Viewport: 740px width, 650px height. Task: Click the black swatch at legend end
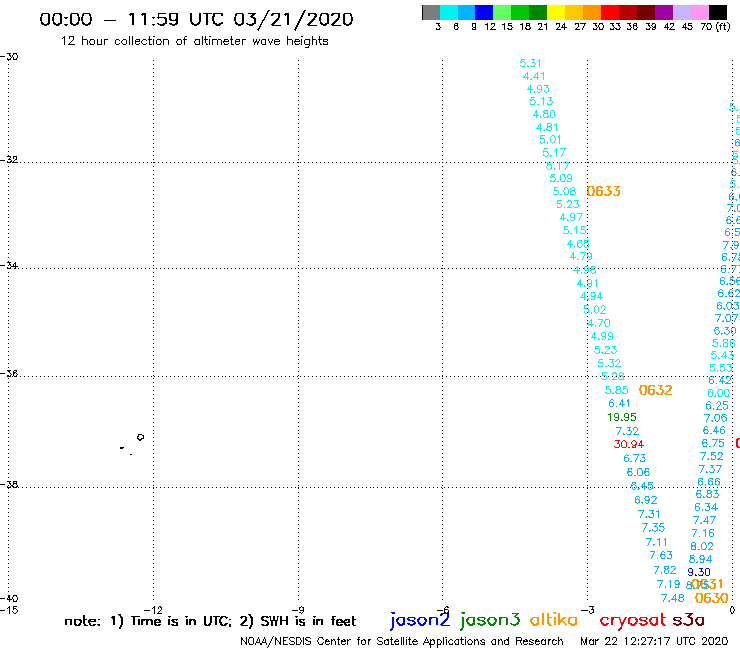tap(718, 12)
